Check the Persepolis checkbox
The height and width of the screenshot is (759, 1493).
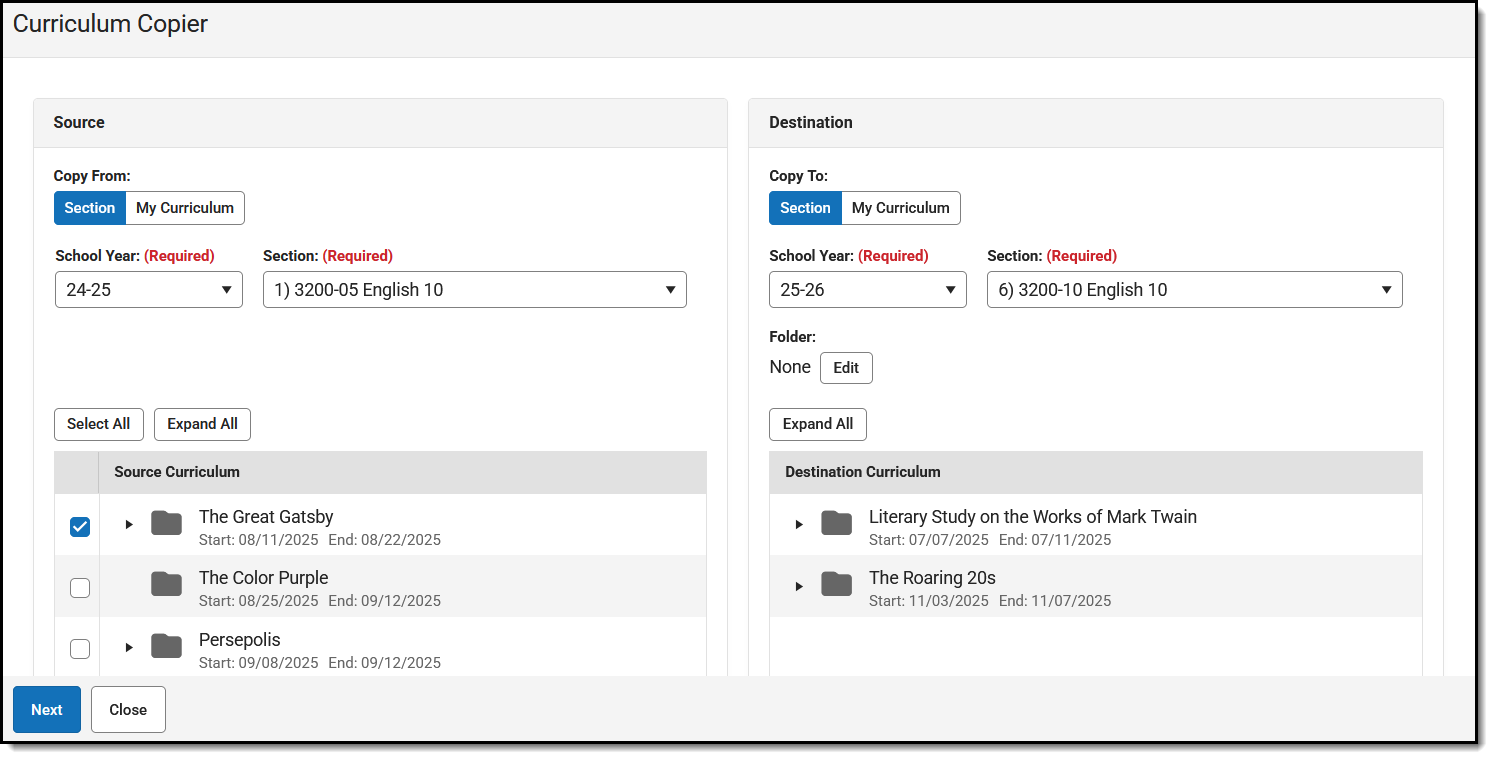[79, 648]
